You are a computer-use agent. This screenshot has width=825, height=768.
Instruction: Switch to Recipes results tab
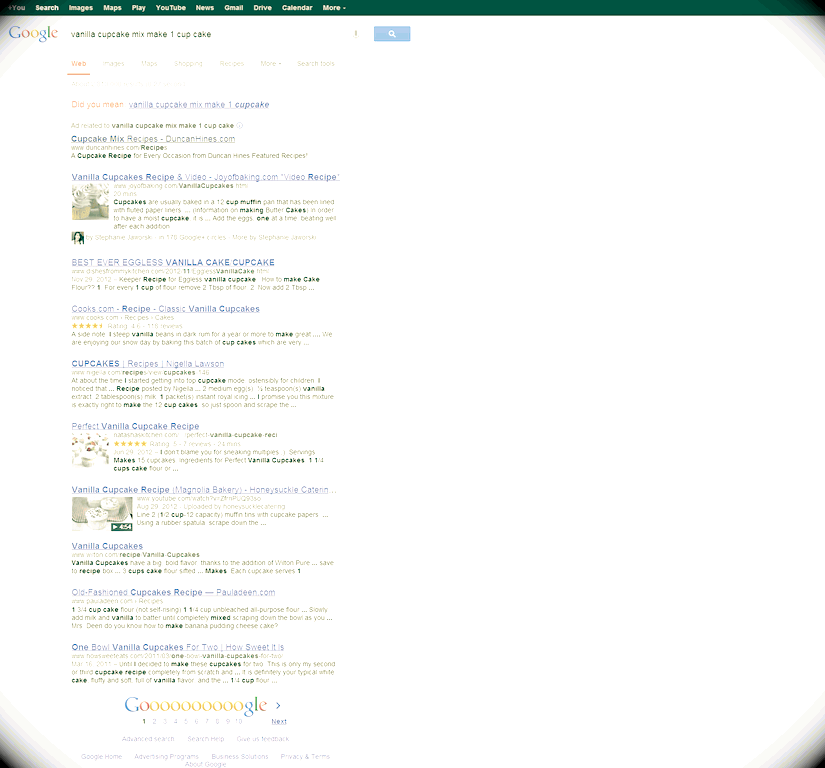232,64
